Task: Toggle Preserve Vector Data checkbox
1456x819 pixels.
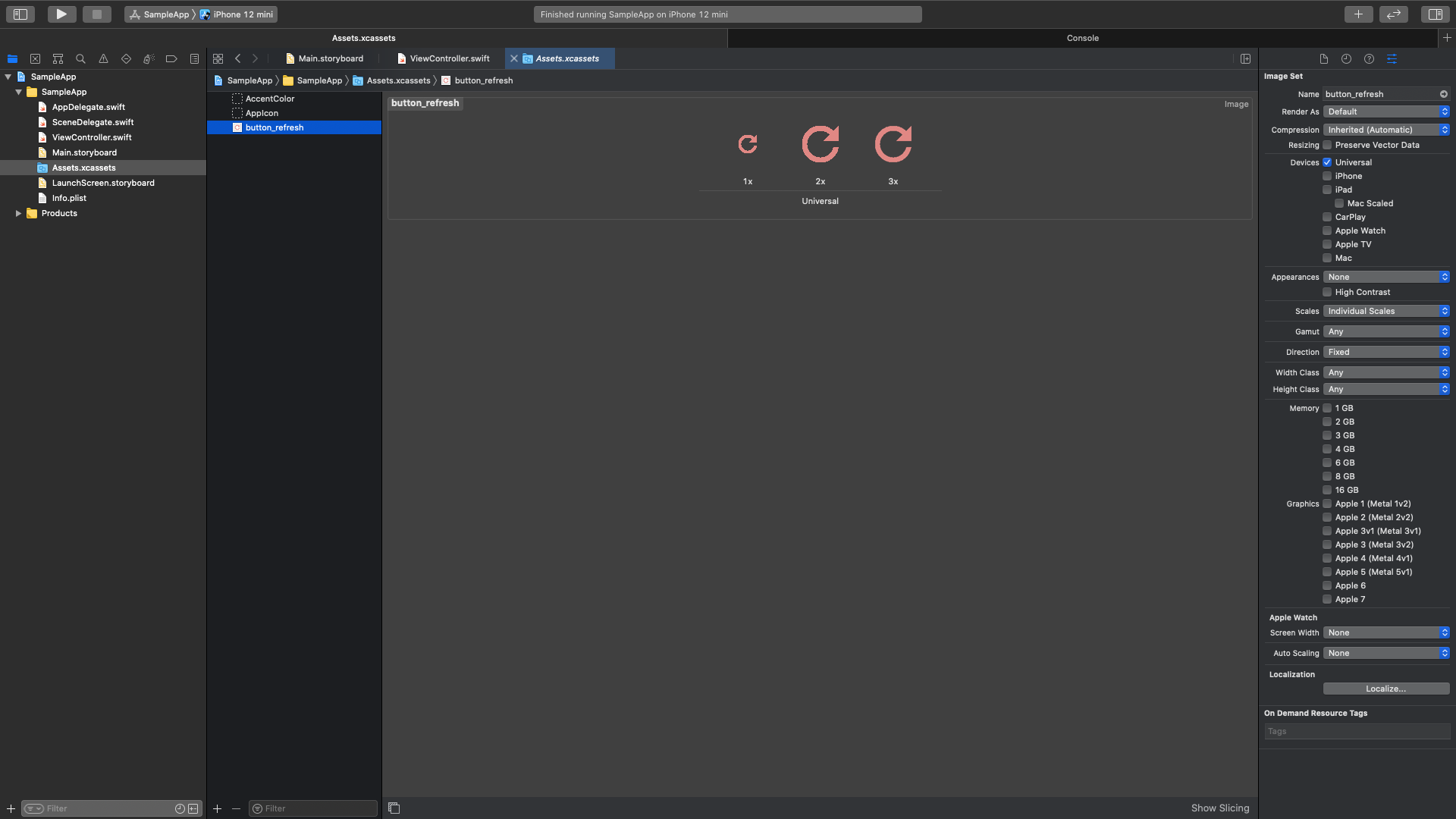Action: click(1327, 145)
